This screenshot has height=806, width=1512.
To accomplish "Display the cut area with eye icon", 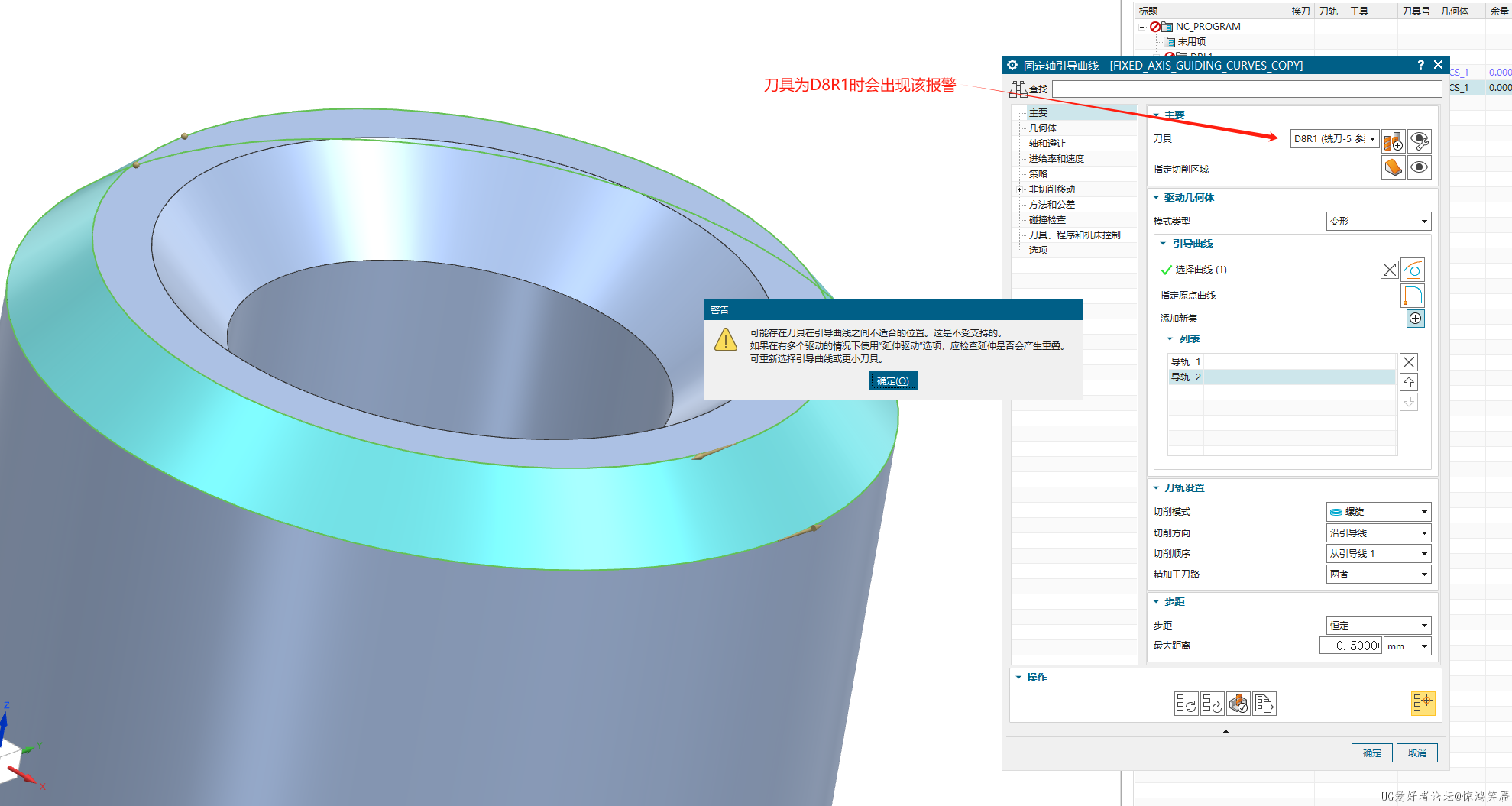I will [1419, 167].
